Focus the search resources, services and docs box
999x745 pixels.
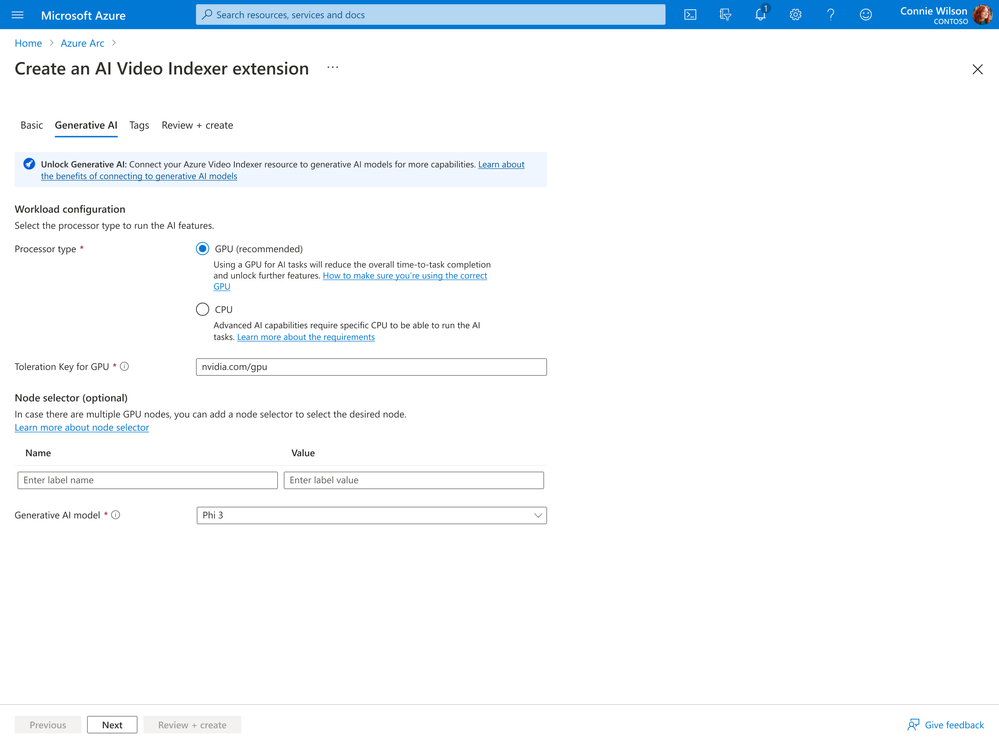[431, 15]
